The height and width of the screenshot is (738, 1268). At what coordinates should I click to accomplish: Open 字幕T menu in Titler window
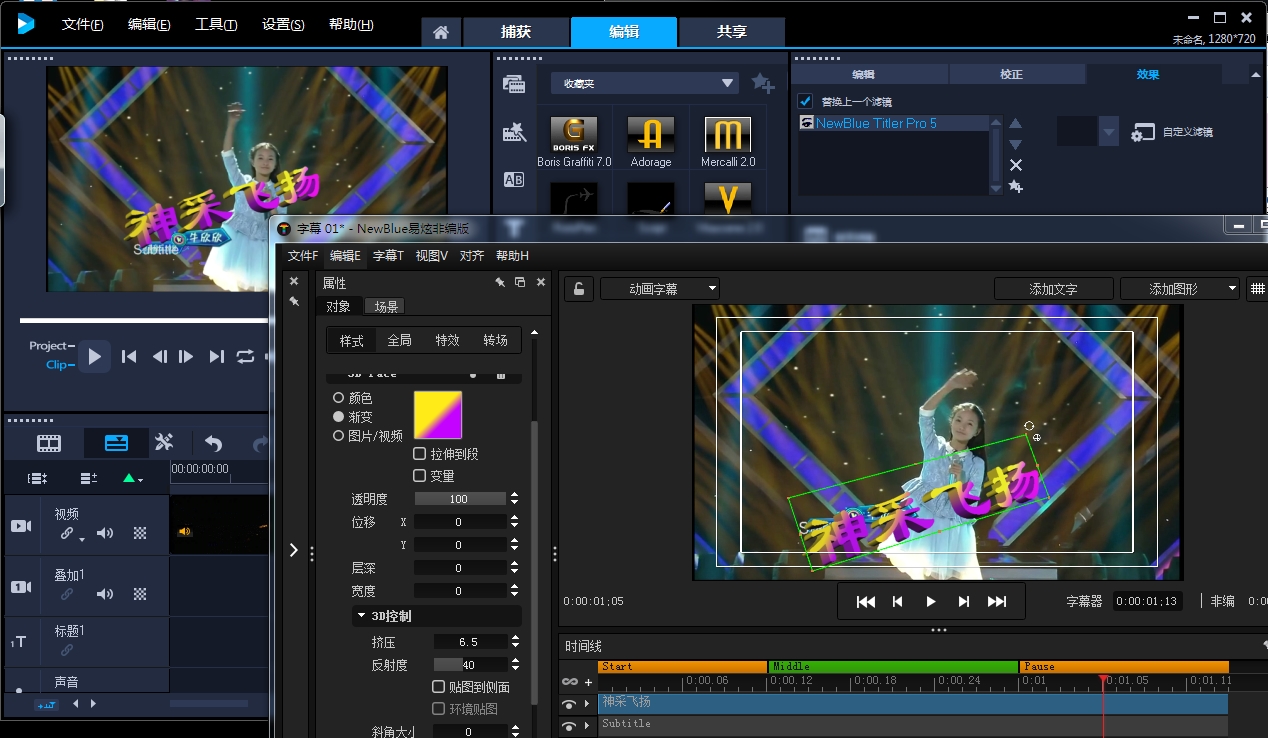tap(388, 256)
